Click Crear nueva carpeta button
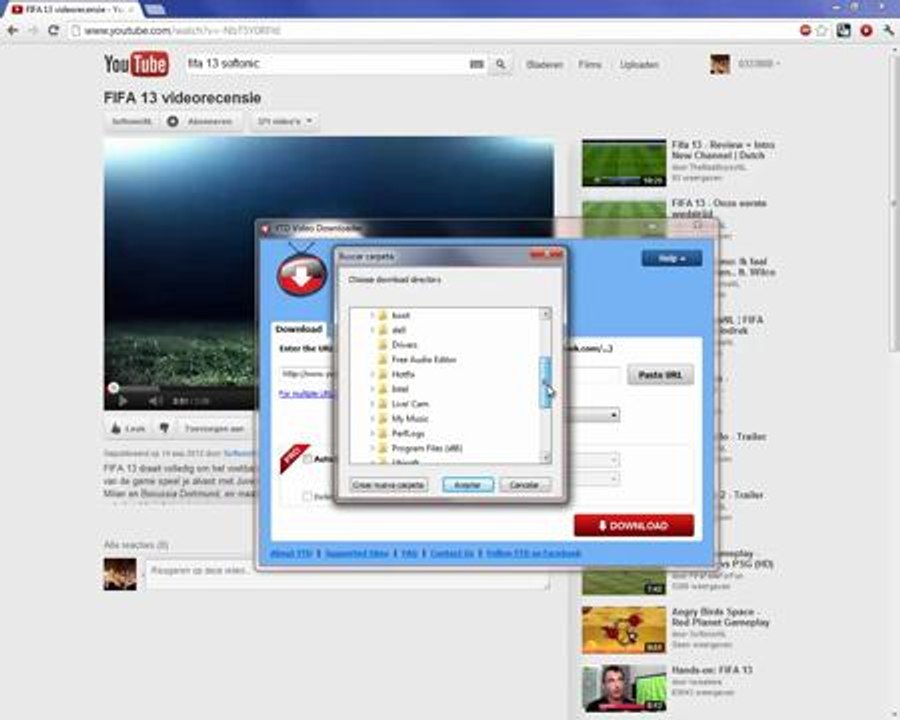The image size is (900, 720). coord(389,485)
